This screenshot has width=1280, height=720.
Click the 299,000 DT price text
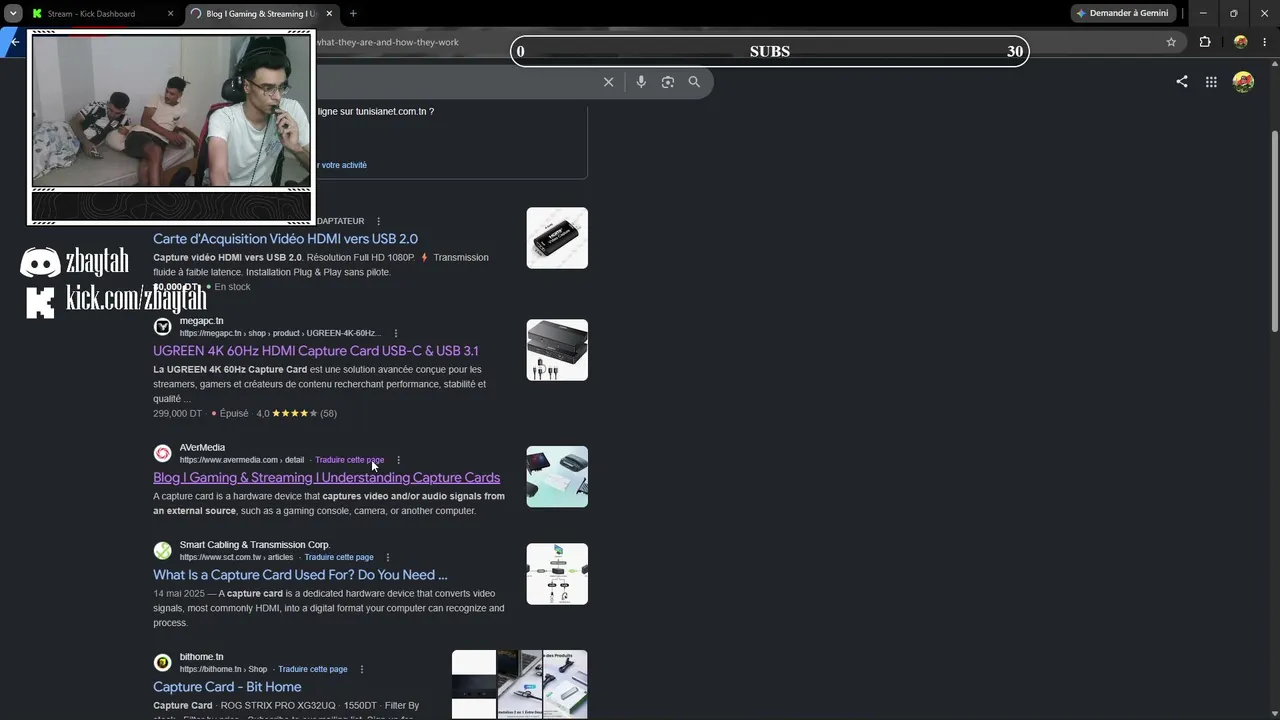(177, 413)
